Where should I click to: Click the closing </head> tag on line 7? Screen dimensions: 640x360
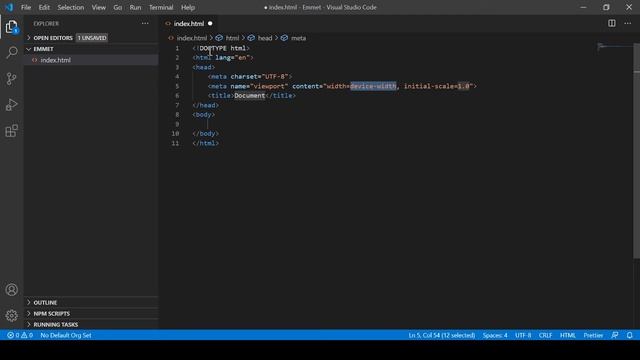[206, 105]
